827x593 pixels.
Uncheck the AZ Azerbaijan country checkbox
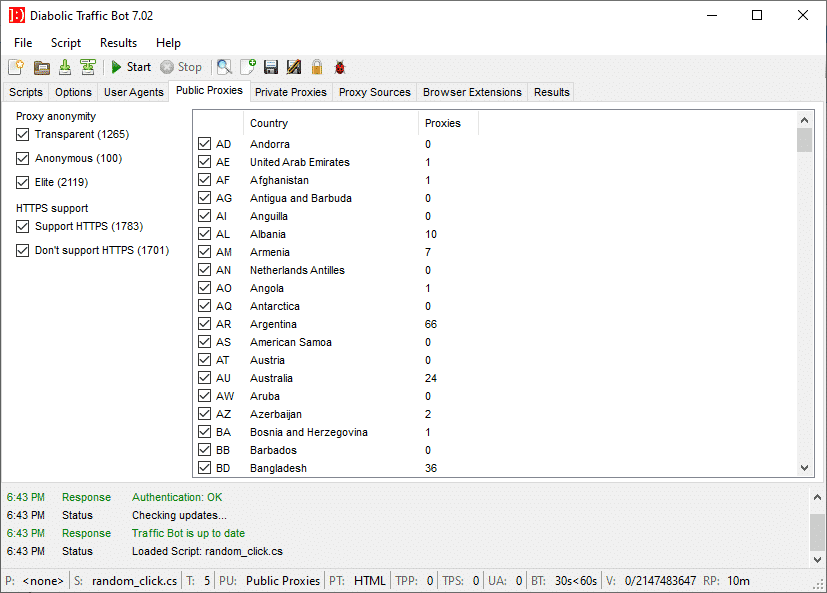[x=205, y=413]
